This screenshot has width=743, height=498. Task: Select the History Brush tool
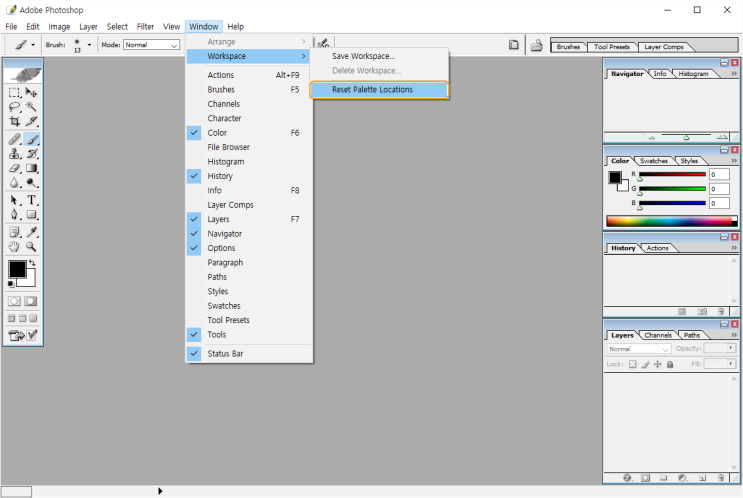click(x=31, y=154)
